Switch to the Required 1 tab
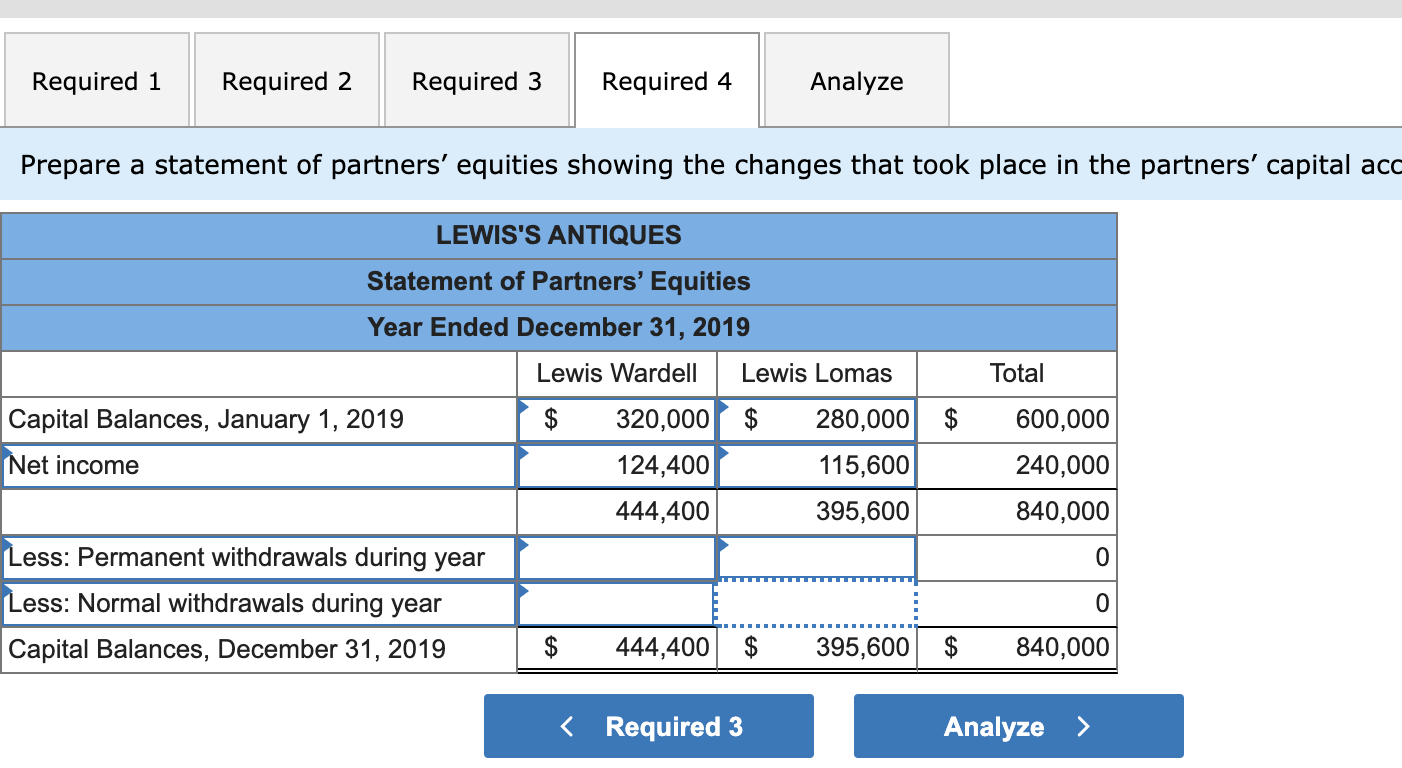 [96, 81]
